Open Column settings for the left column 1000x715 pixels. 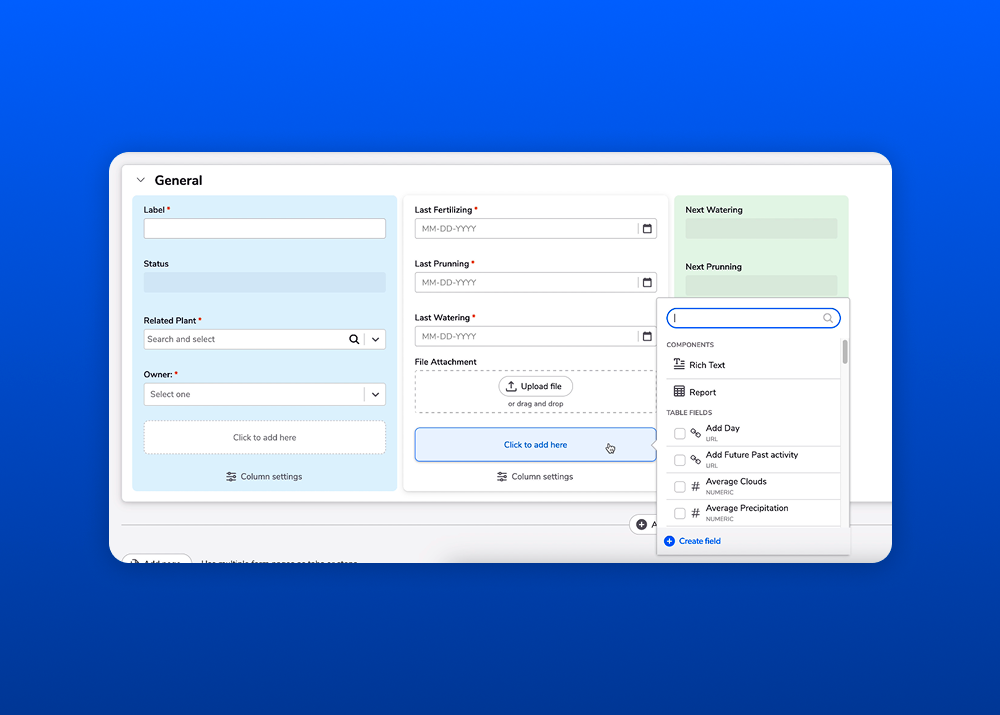click(x=264, y=476)
